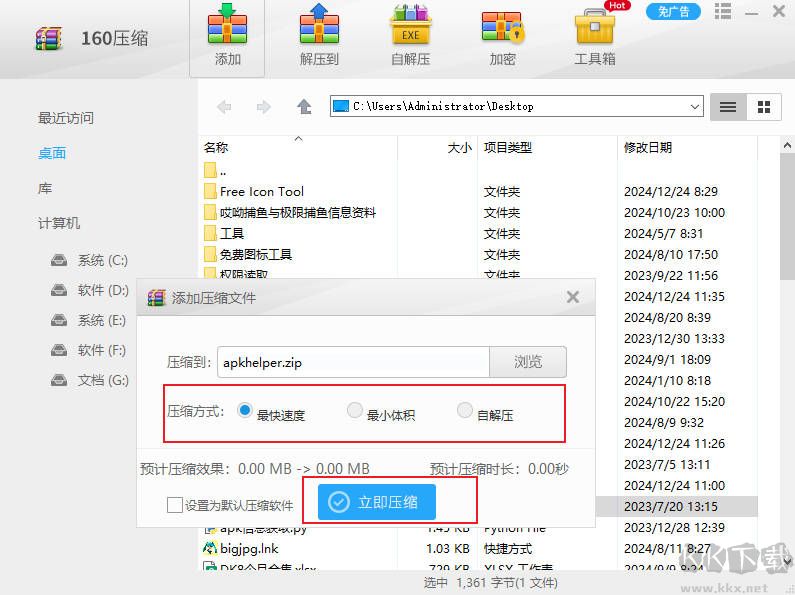Screen dimensions: 795x595
Task: Switch to grid thumbnail view
Action: [x=764, y=107]
